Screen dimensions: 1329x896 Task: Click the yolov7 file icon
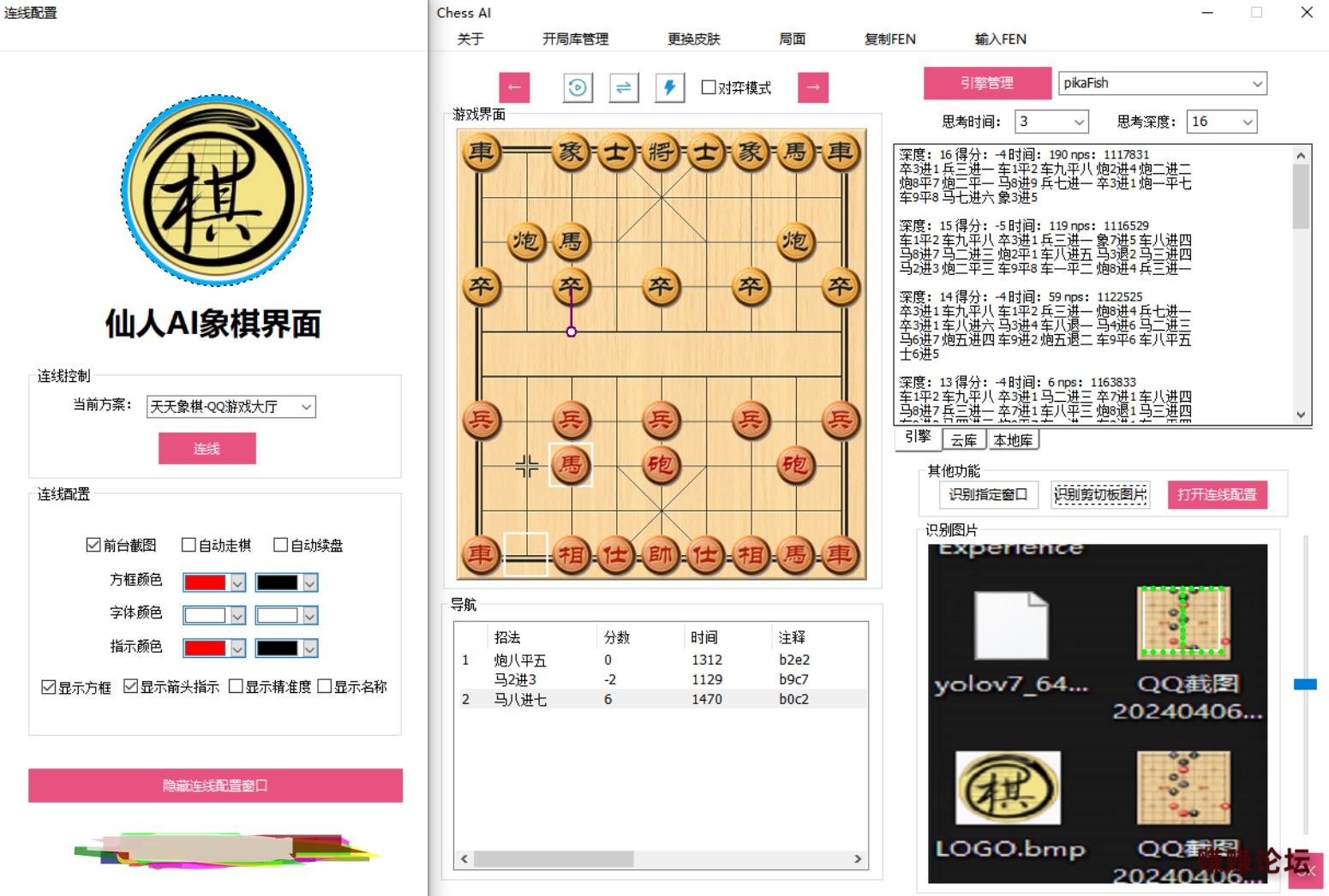[1011, 625]
